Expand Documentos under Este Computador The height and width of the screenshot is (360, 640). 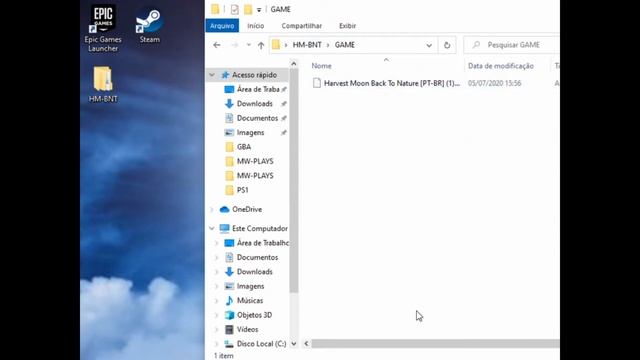216,258
